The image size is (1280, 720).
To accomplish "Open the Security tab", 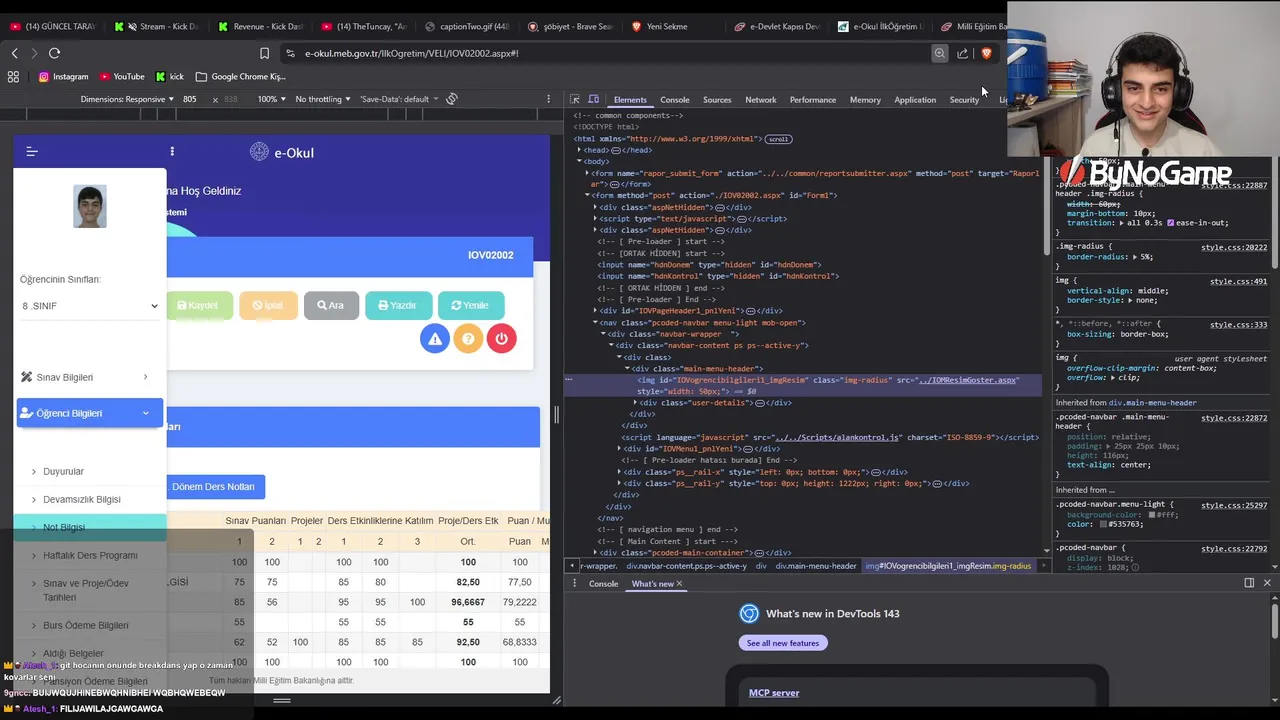I will point(964,100).
